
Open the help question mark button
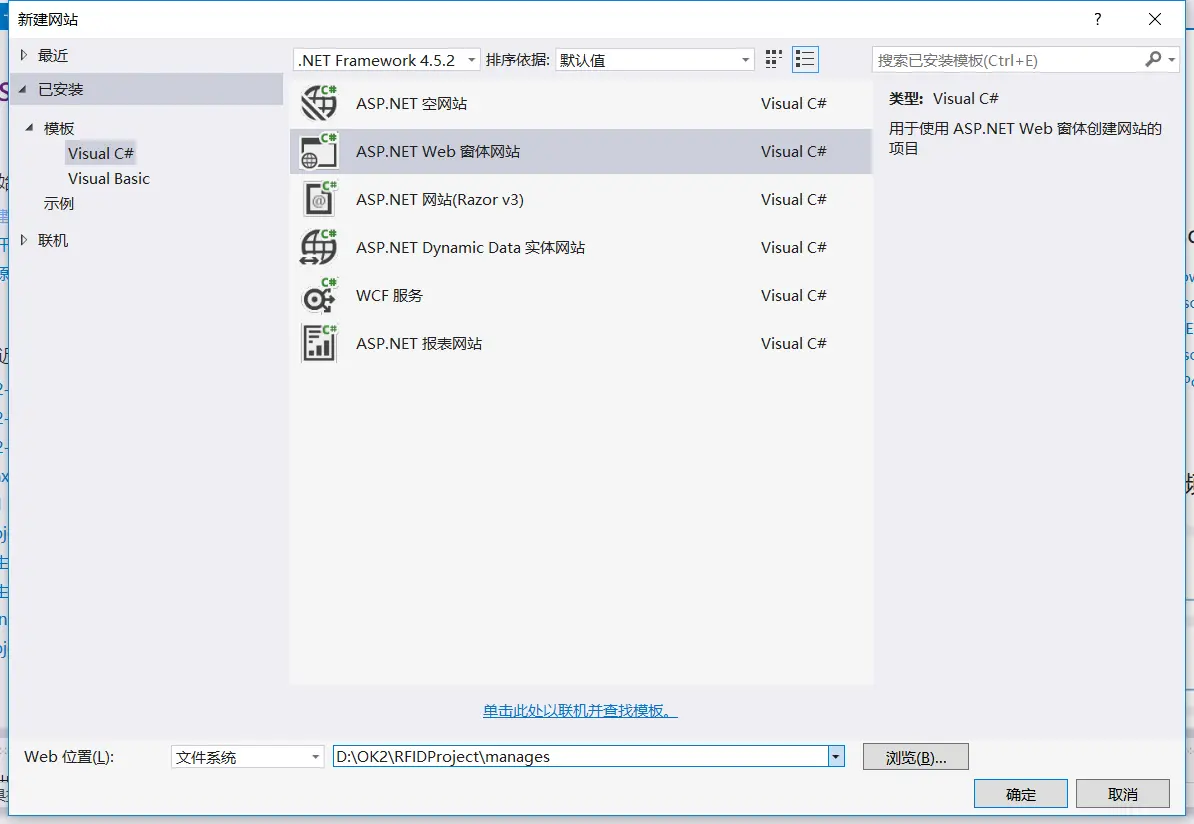point(1097,19)
